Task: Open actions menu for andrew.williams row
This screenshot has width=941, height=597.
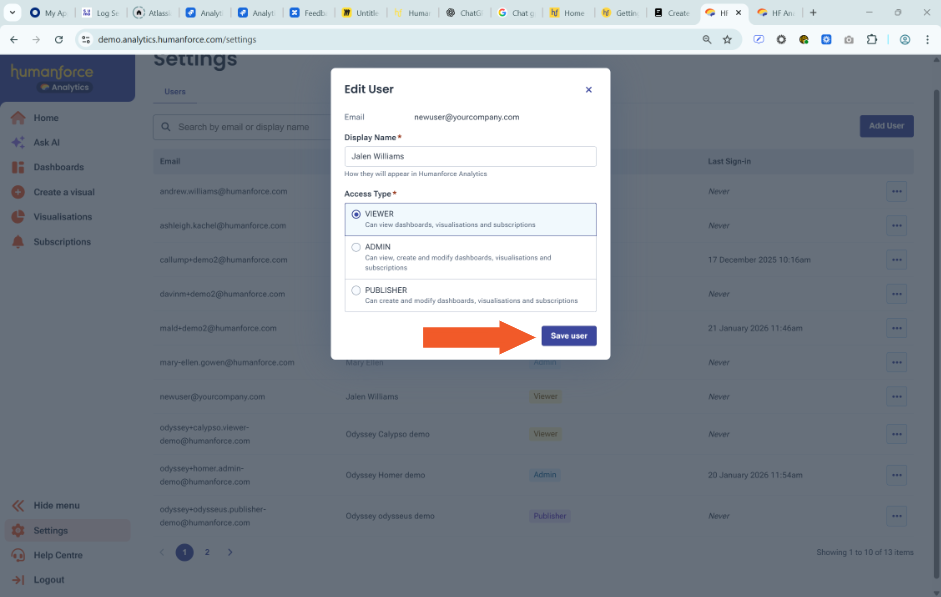Action: pos(896,191)
